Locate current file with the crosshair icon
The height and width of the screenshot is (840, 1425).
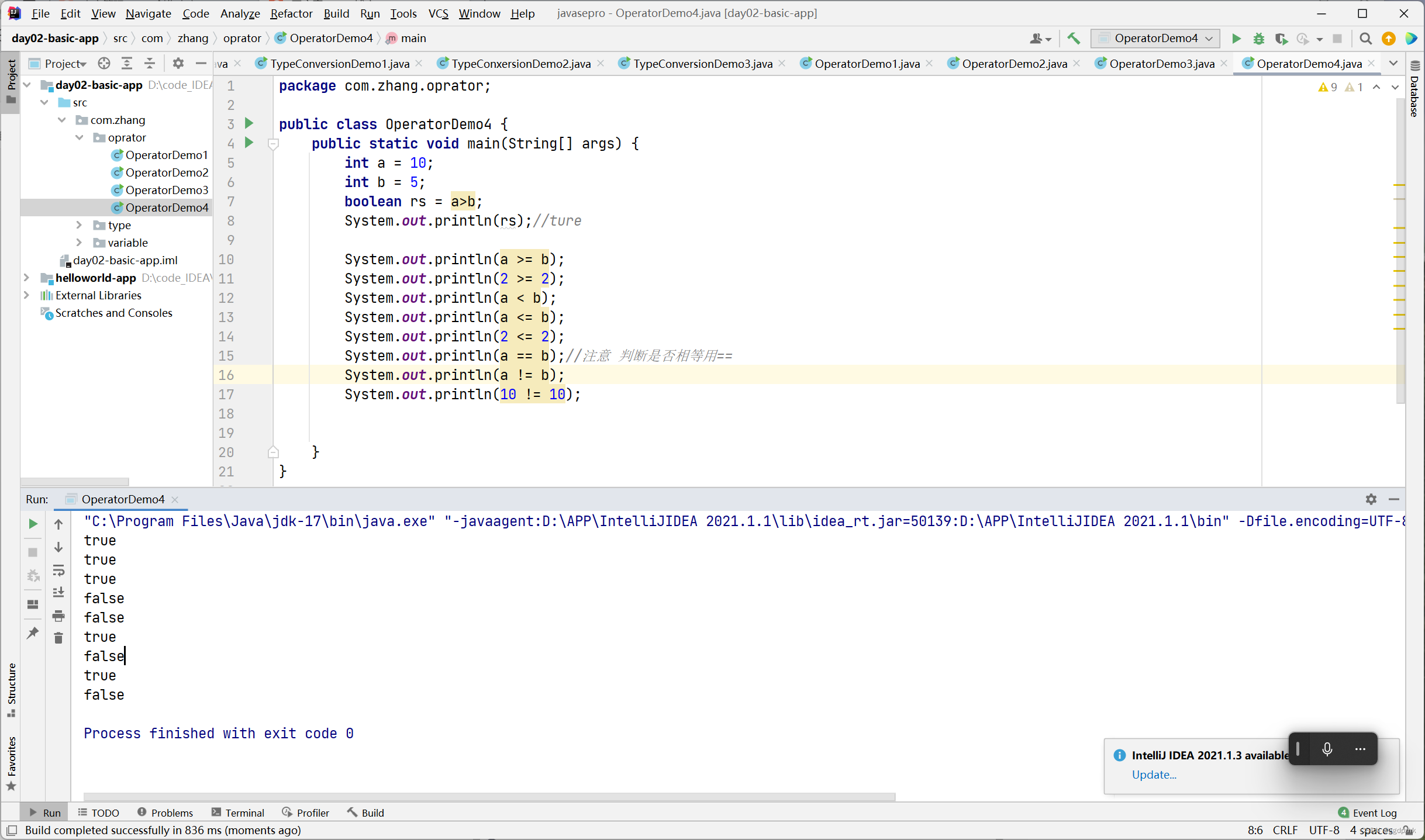point(104,63)
